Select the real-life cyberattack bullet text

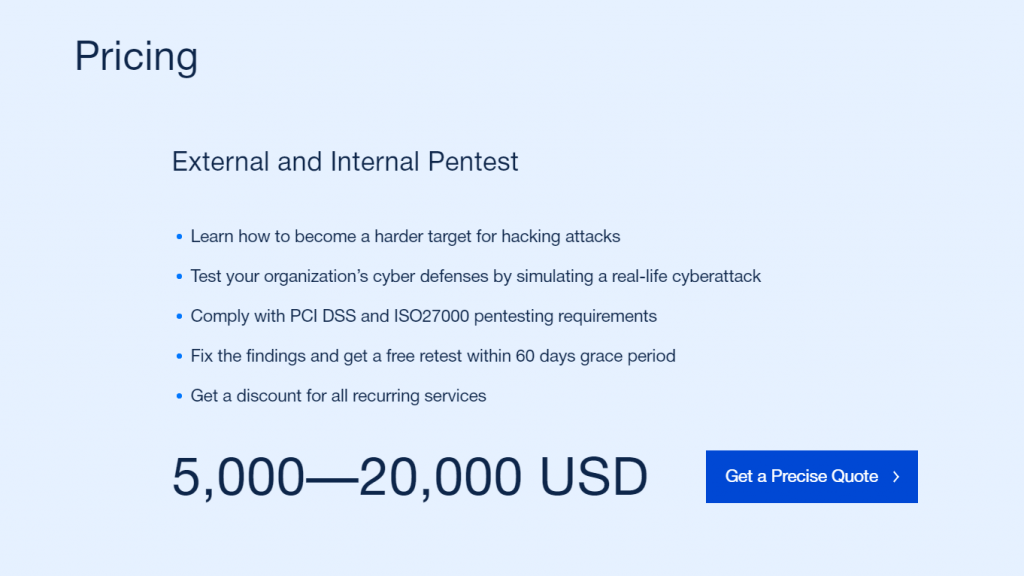476,276
